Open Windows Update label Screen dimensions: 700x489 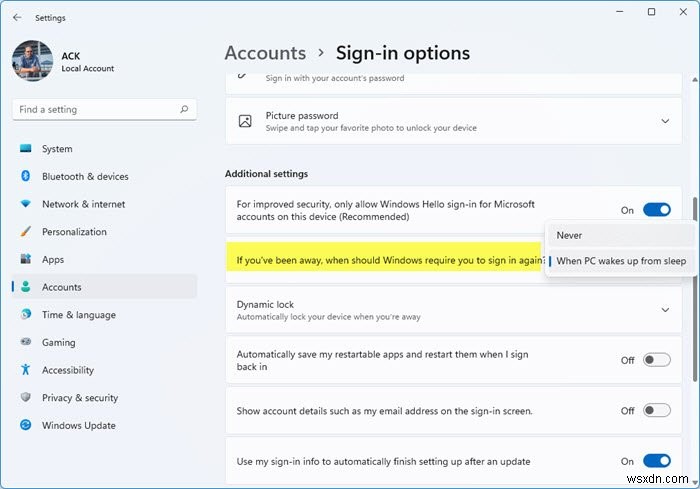point(79,426)
